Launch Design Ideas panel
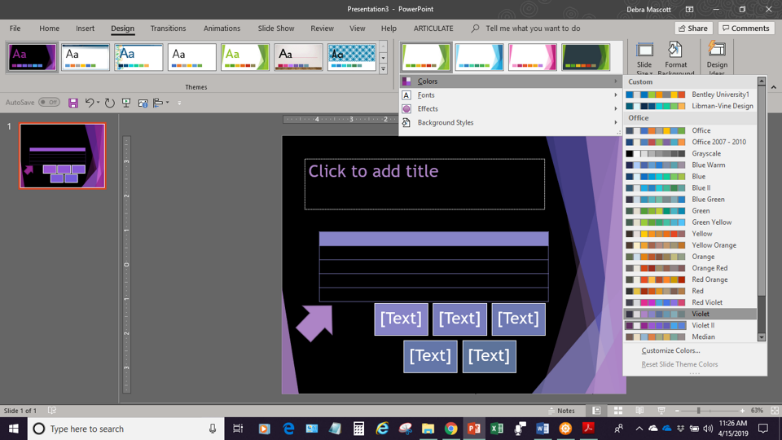This screenshot has width=782, height=440. [717, 57]
